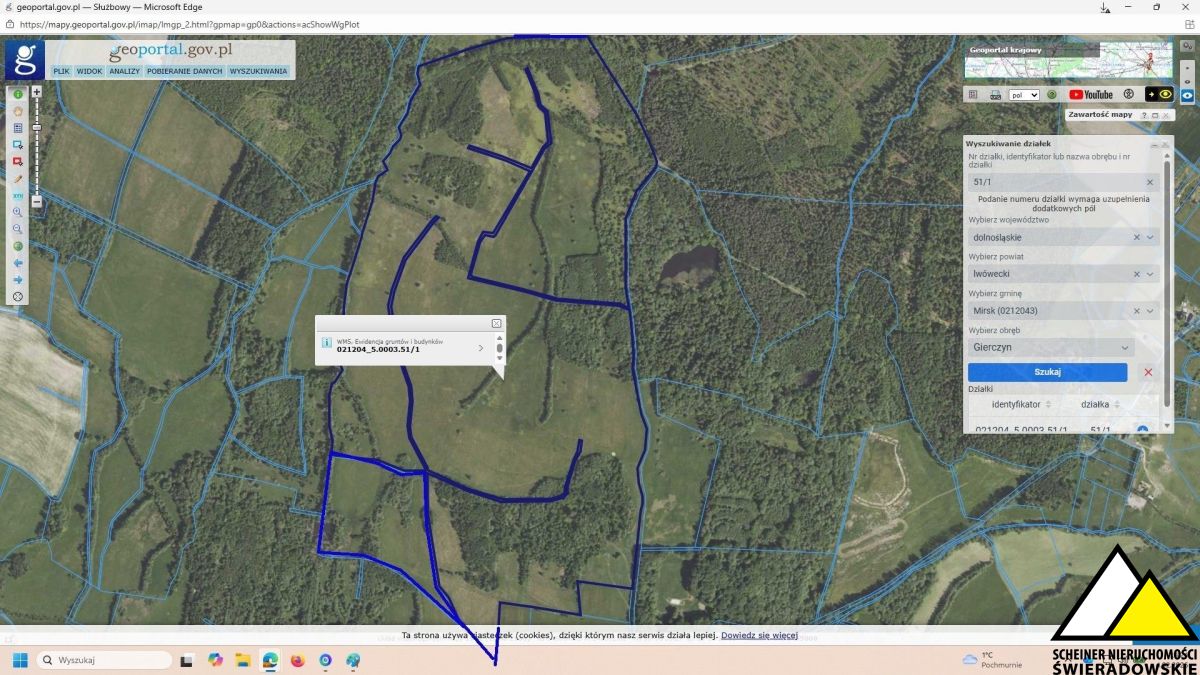Activate the hand pan tool
This screenshot has height=675, width=1200.
[x=18, y=111]
